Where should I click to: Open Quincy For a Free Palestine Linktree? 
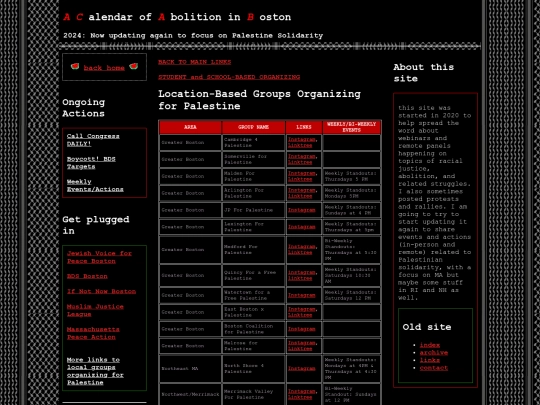pos(300,278)
